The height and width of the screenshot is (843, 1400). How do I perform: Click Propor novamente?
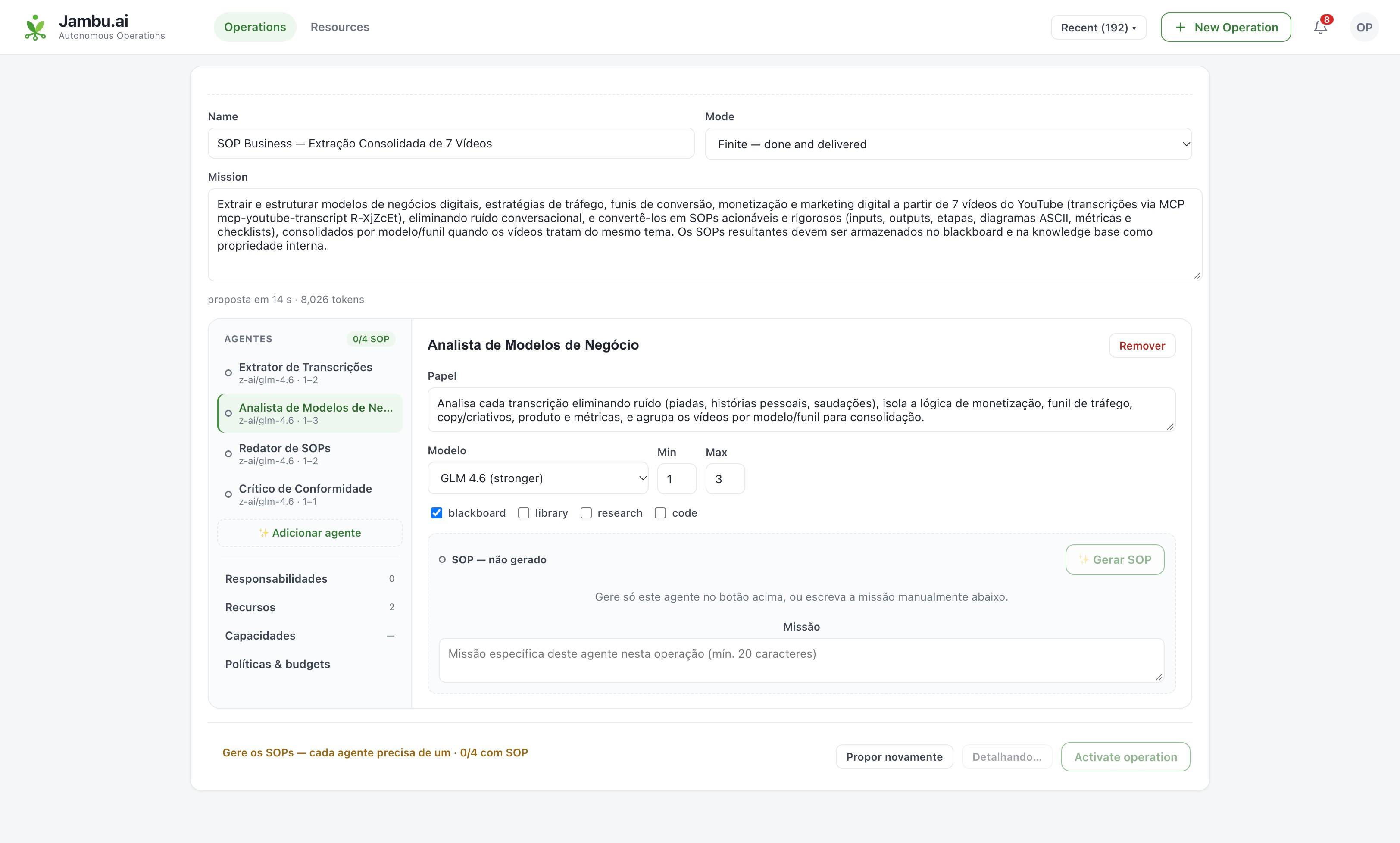pos(894,757)
